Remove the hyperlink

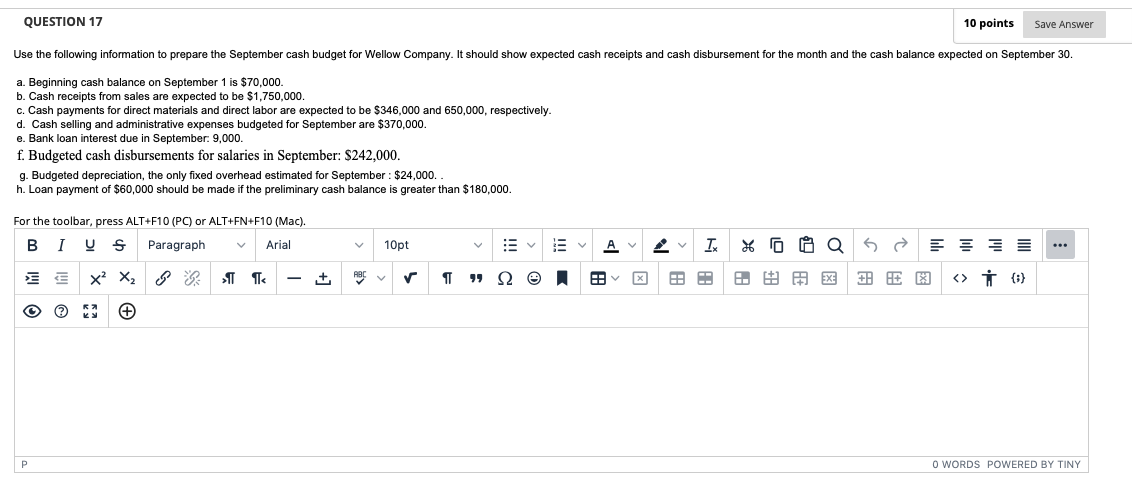pyautogui.click(x=192, y=278)
